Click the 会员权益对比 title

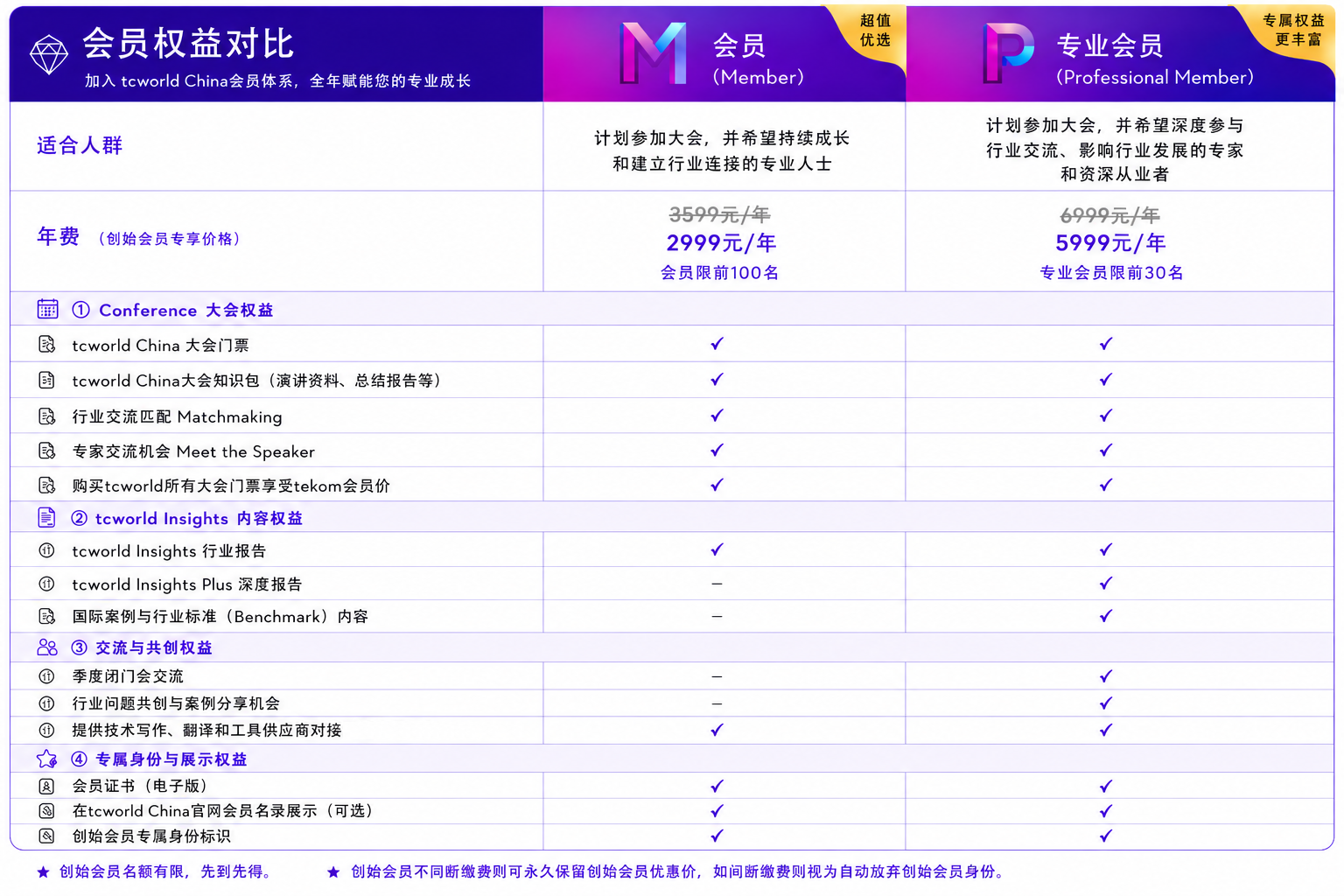188,43
